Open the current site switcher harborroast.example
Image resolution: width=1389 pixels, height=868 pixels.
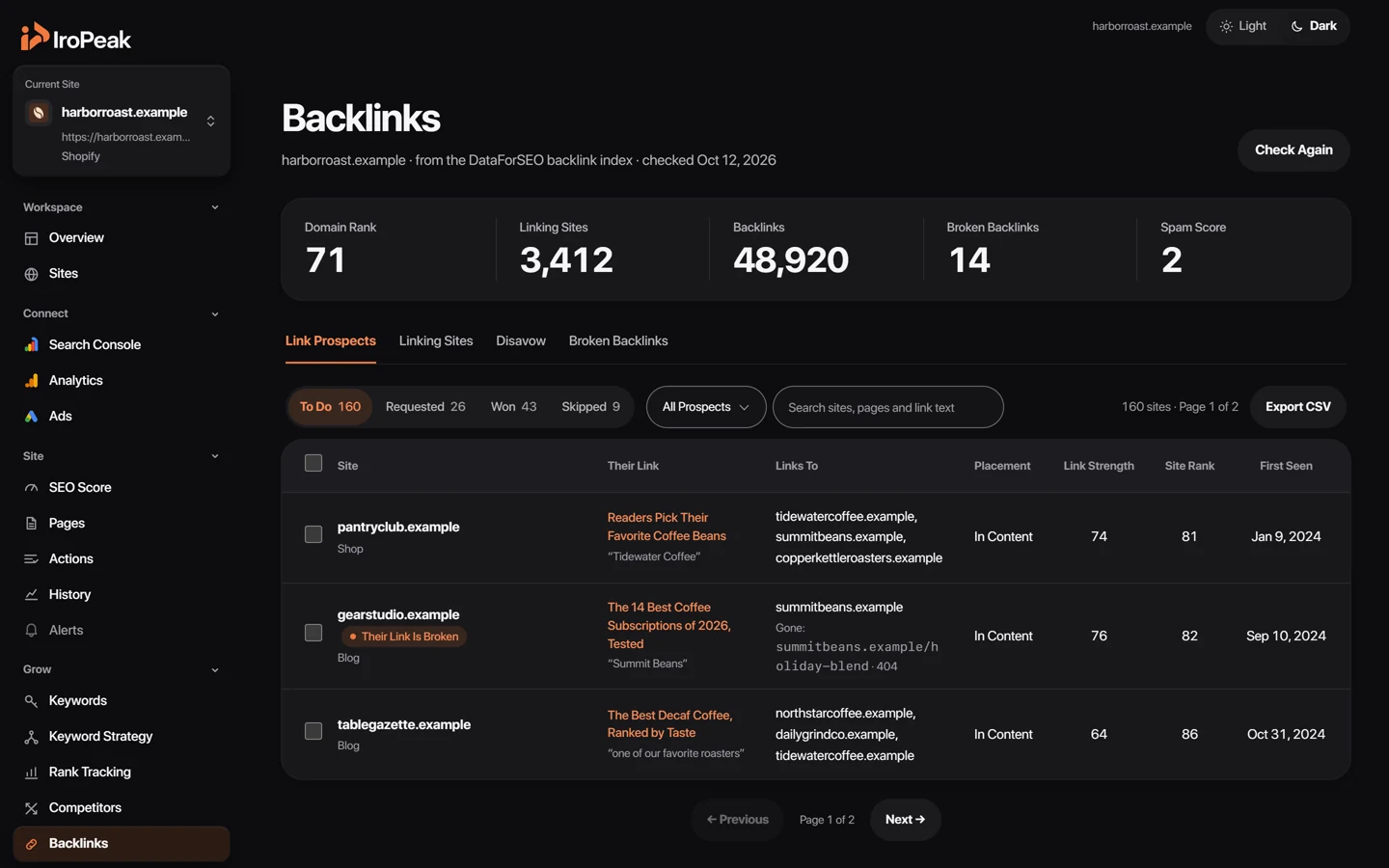[122, 121]
